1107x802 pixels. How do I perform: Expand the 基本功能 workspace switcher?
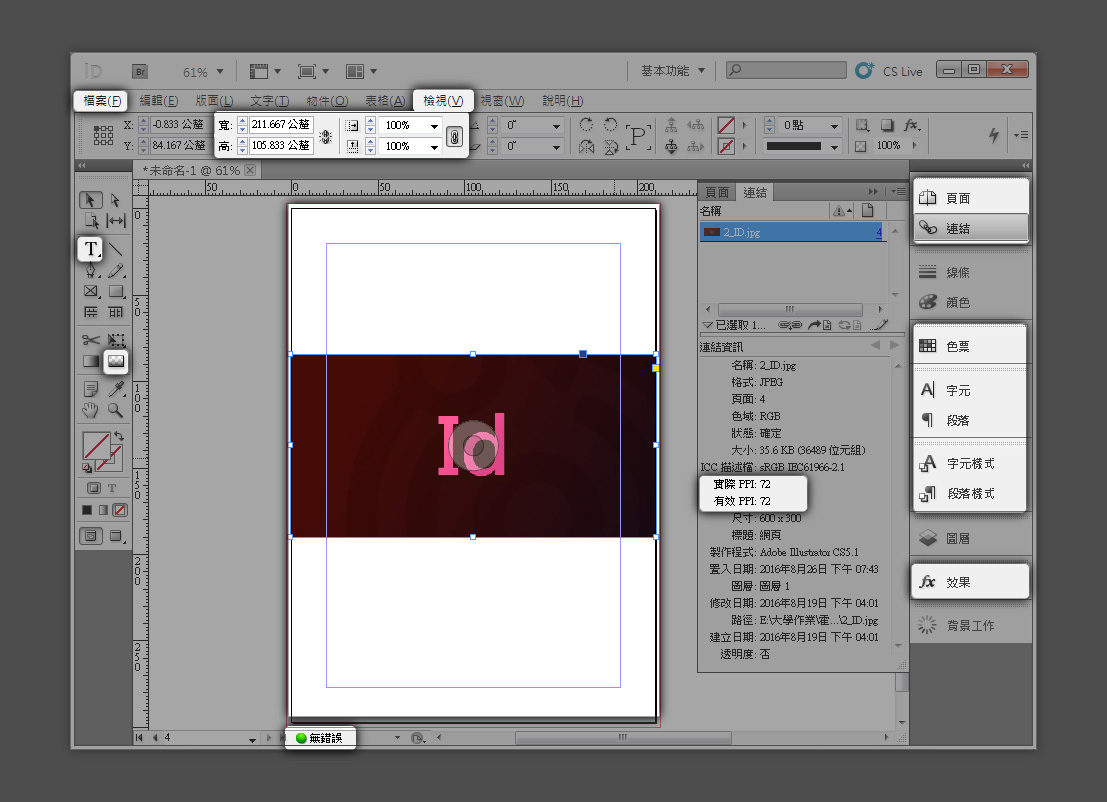tap(674, 71)
